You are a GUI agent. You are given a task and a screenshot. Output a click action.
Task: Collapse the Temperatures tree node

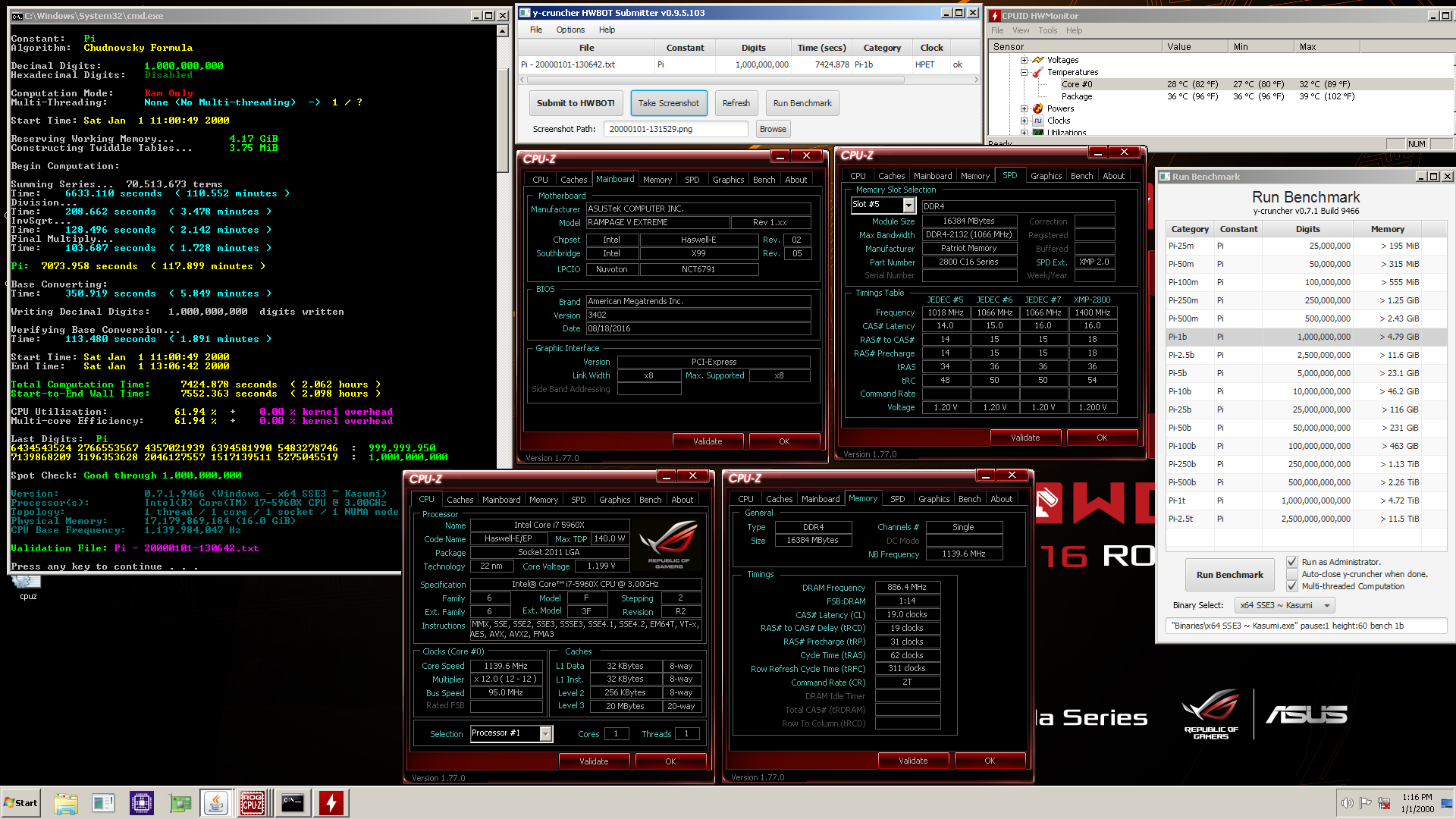click(x=1024, y=72)
